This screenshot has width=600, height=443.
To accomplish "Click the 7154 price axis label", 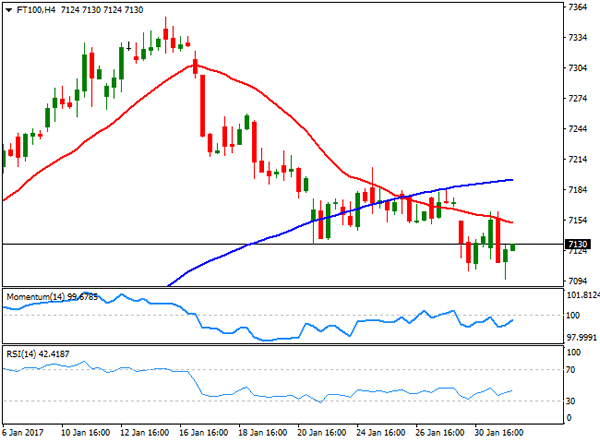I will click(577, 220).
